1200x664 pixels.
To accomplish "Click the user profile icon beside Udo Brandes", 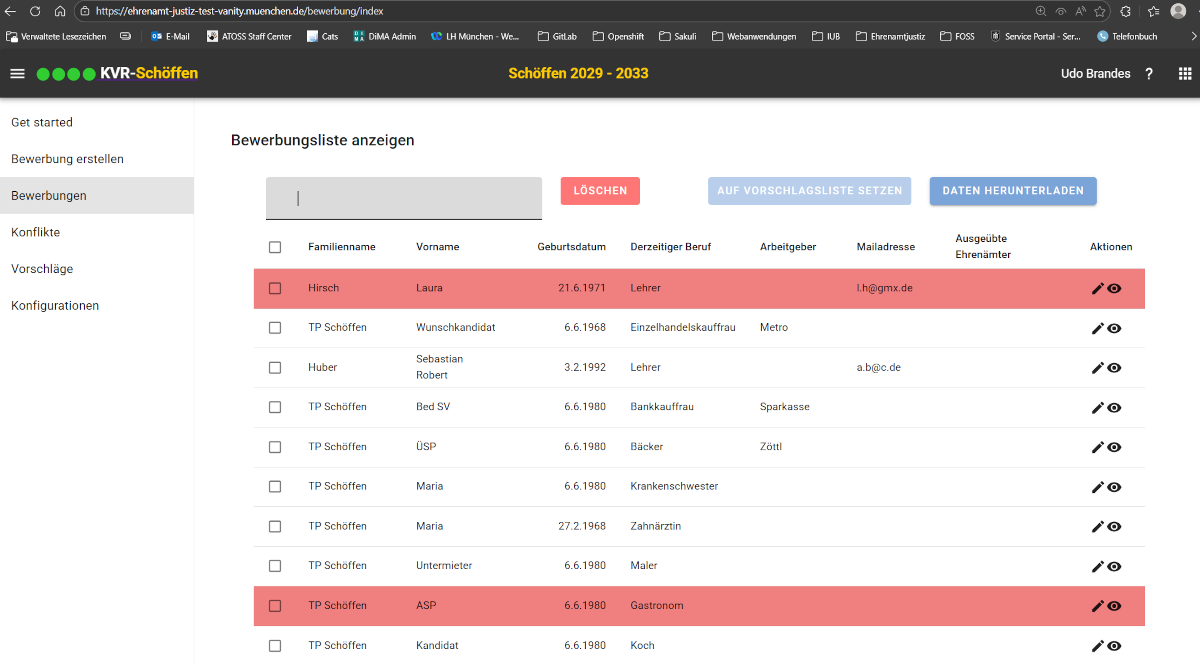I will [x=1178, y=13].
